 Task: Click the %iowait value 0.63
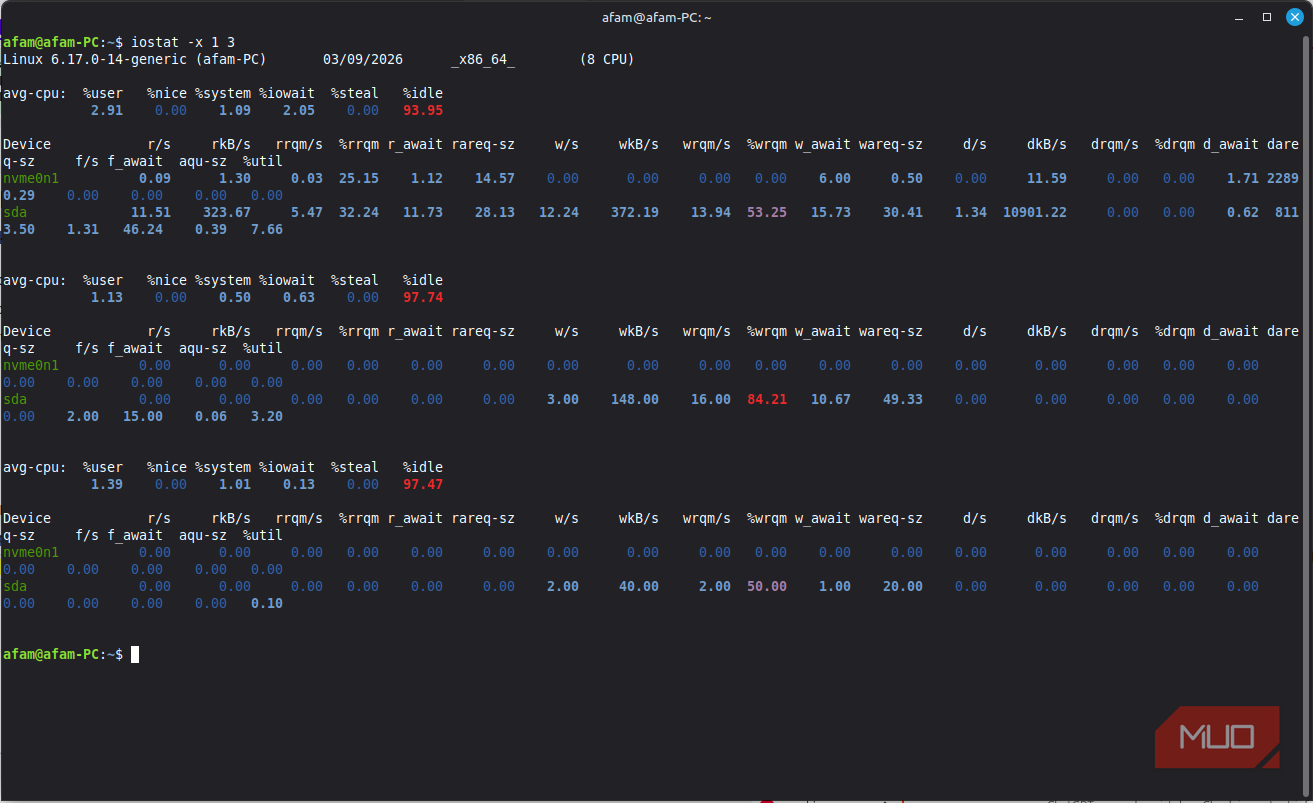(x=299, y=297)
